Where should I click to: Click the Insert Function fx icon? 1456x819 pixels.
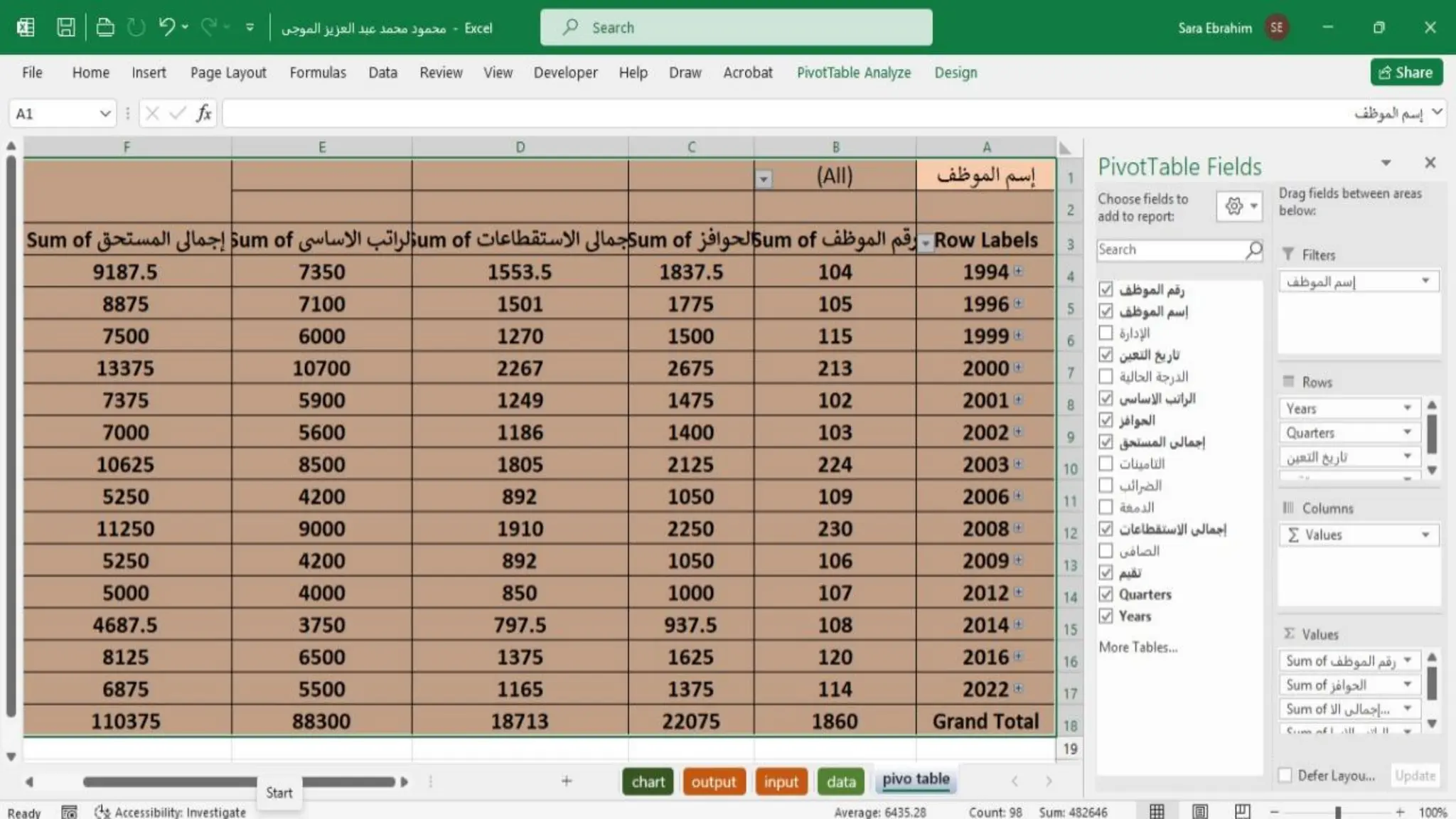tap(204, 114)
